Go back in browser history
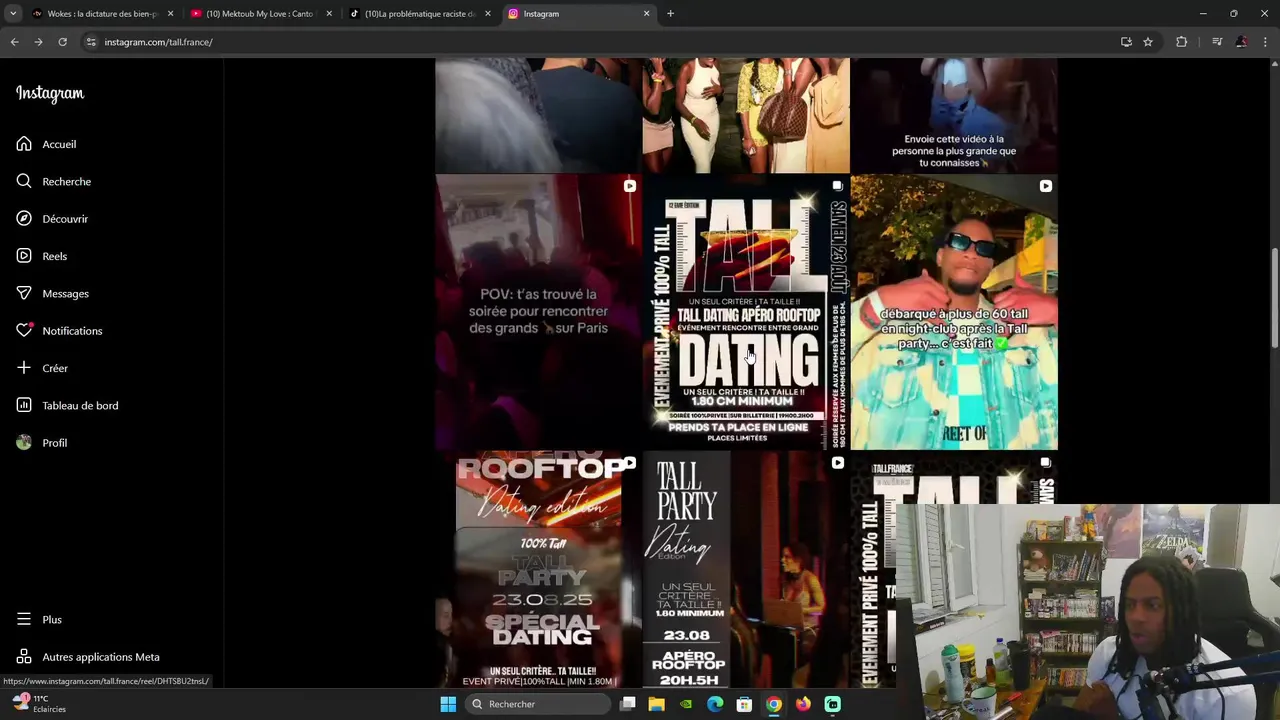 pos(14,42)
